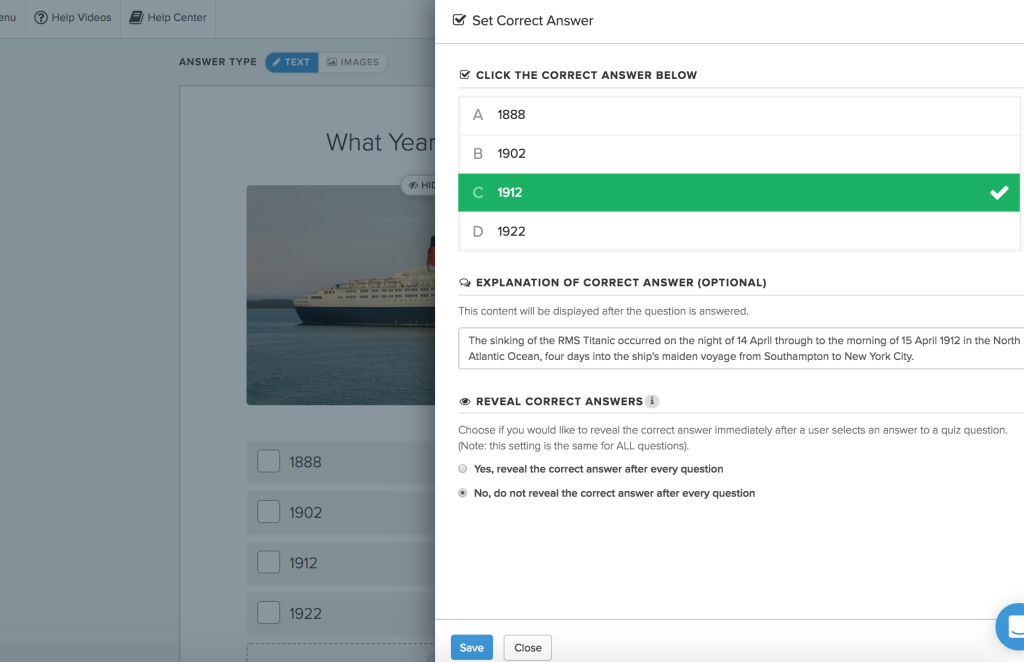This screenshot has width=1024, height=662.
Task: Click the speech bubble icon beside Explanation heading
Action: 465,283
